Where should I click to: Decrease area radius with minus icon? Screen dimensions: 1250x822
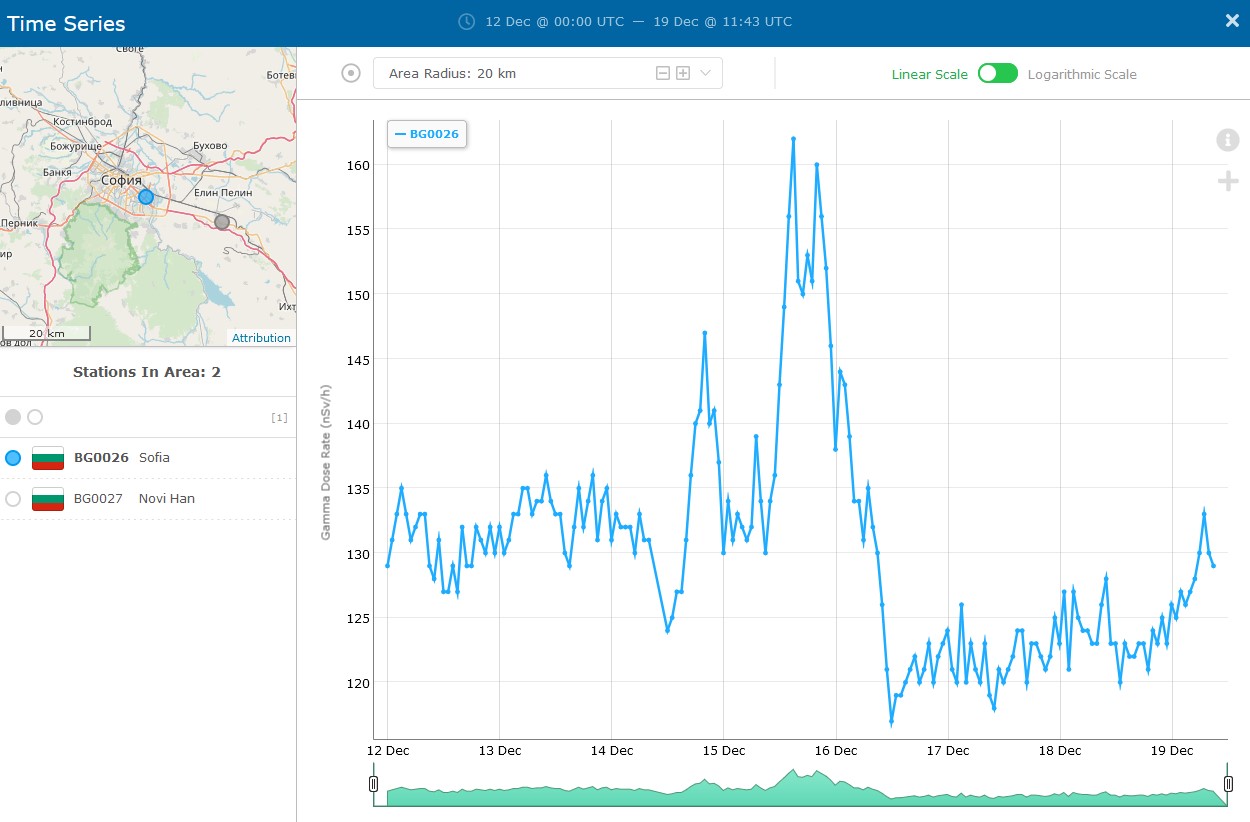(x=662, y=73)
